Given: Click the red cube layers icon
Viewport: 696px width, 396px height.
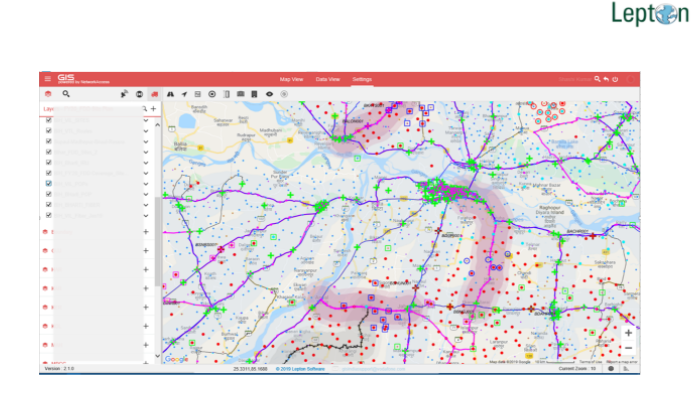Looking at the screenshot, I should [x=48, y=94].
